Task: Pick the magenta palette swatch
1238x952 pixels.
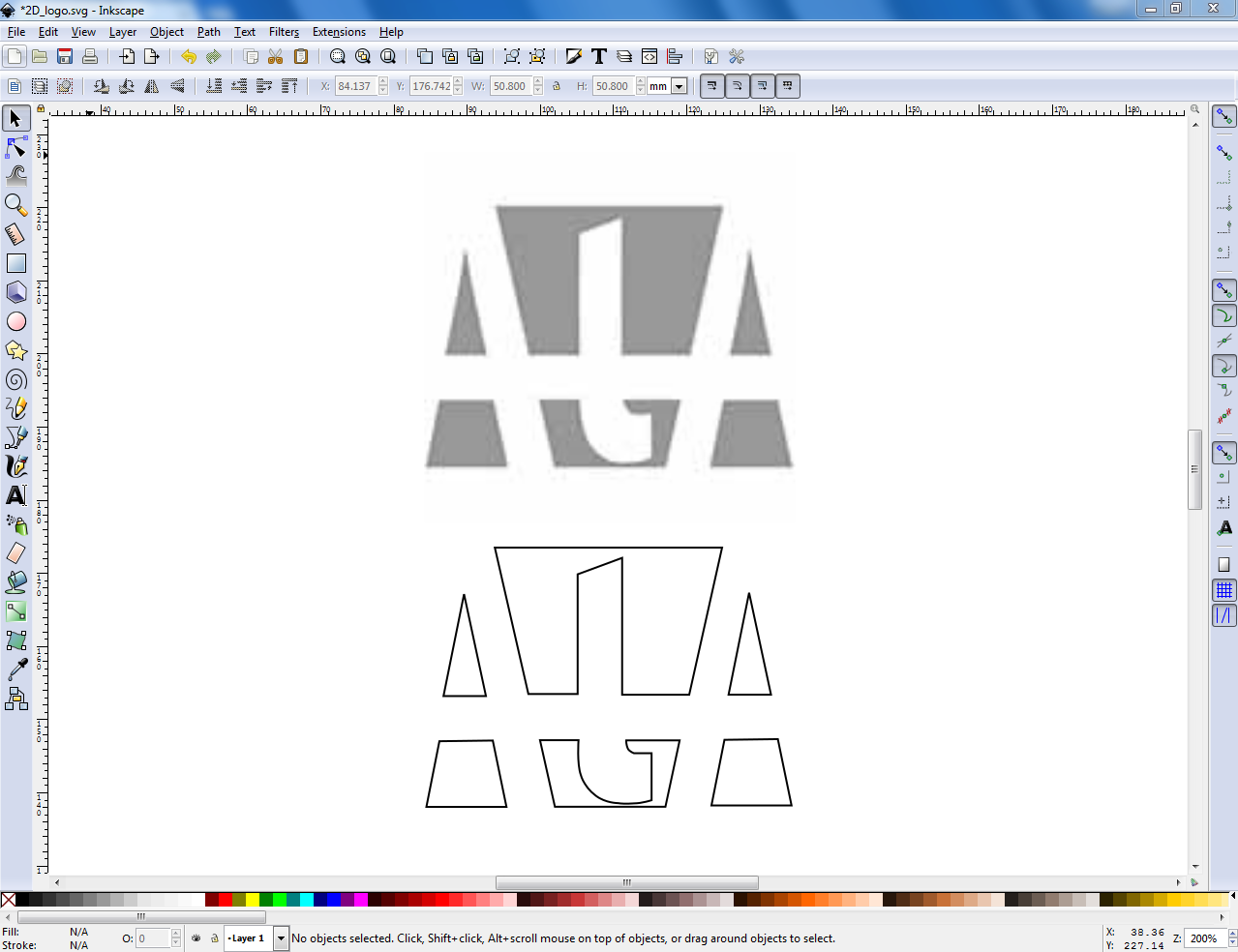Action: 360,900
